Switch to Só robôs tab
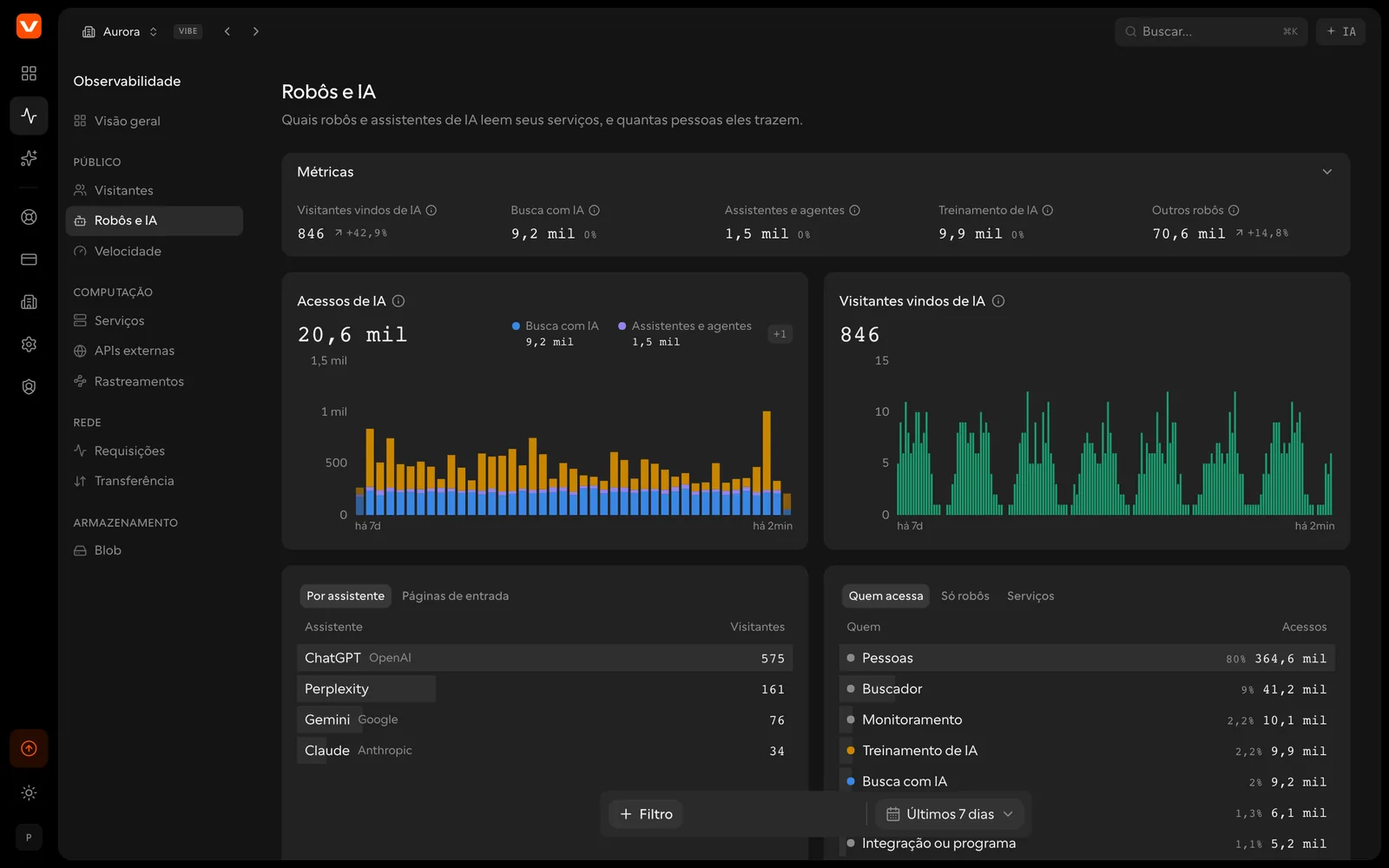 pos(965,596)
